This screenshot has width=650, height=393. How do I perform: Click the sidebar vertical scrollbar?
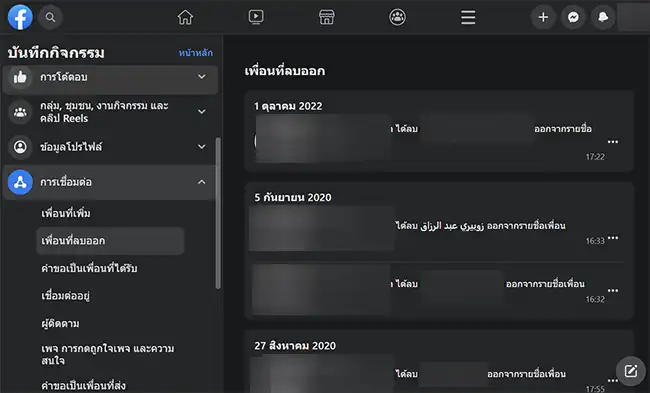[x=218, y=213]
